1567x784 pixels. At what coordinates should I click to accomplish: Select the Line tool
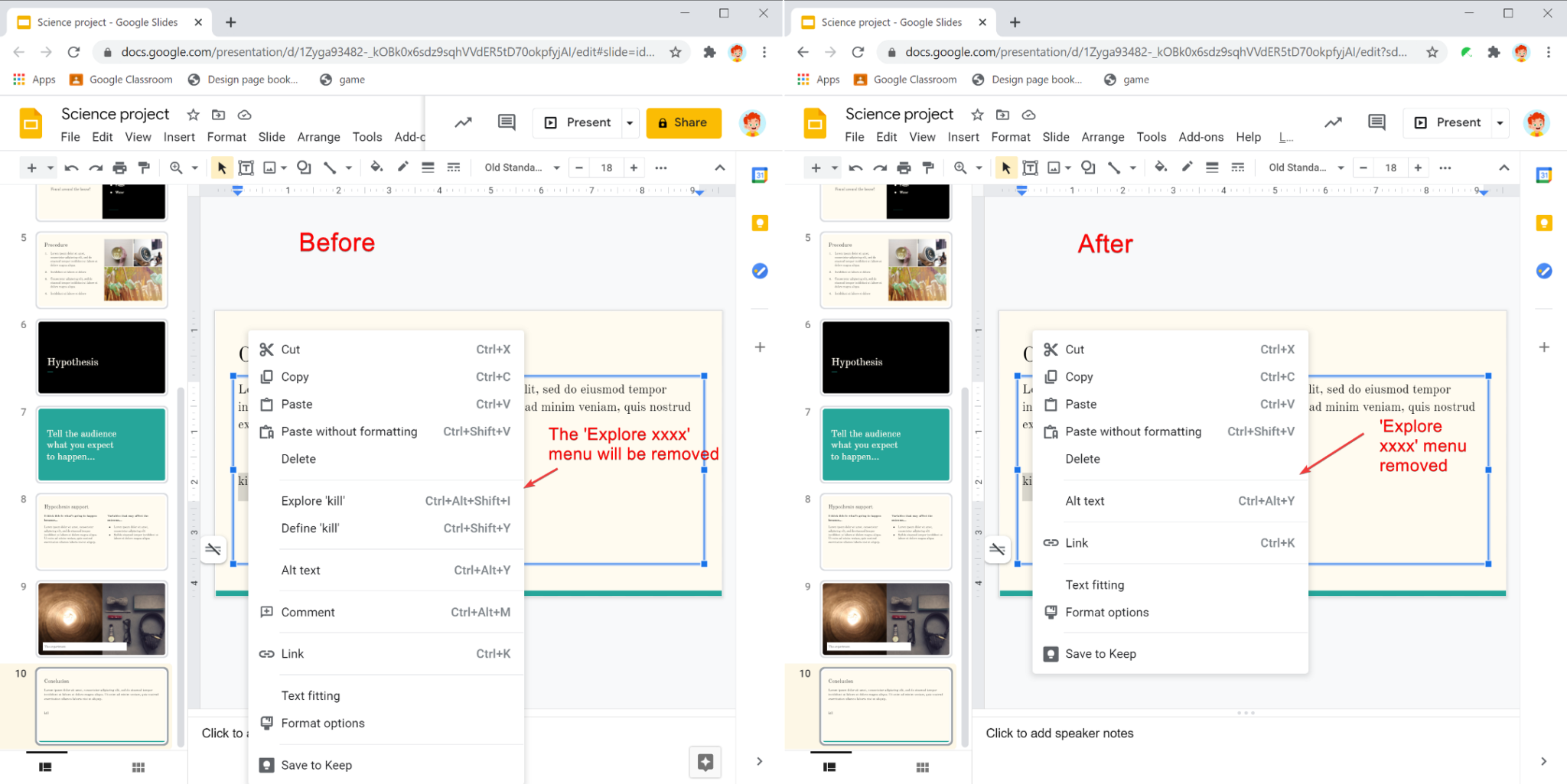(331, 168)
